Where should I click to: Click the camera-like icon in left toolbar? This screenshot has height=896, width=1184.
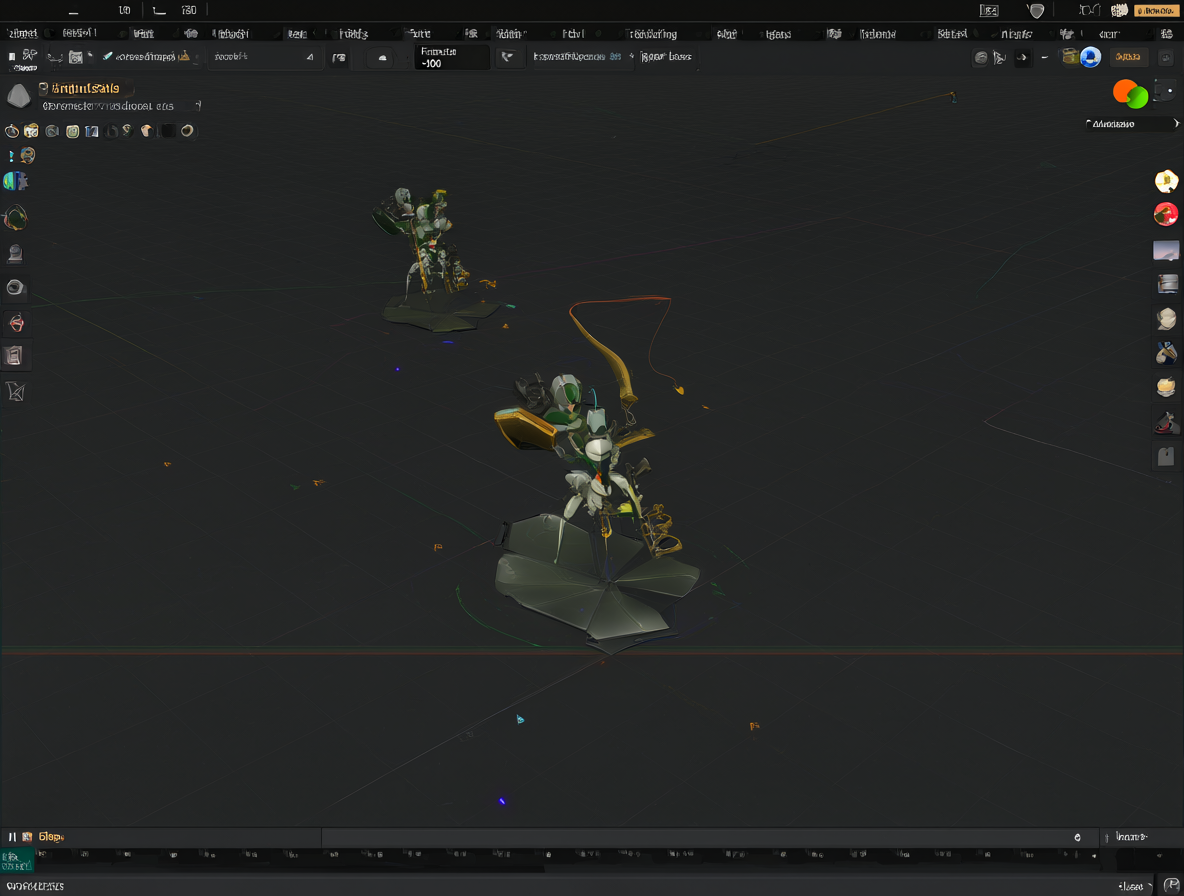tap(76, 57)
